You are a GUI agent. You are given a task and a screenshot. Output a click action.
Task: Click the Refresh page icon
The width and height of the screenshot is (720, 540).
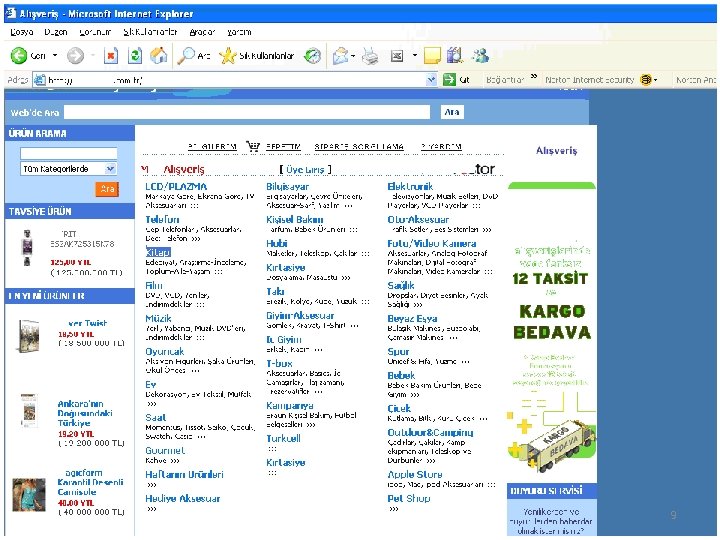point(135,56)
